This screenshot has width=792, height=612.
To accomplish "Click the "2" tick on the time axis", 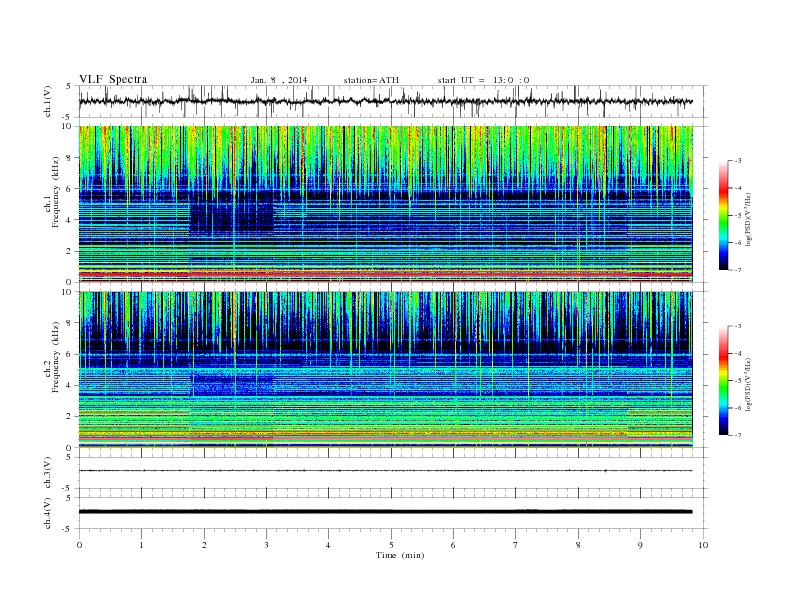I will pos(204,545).
